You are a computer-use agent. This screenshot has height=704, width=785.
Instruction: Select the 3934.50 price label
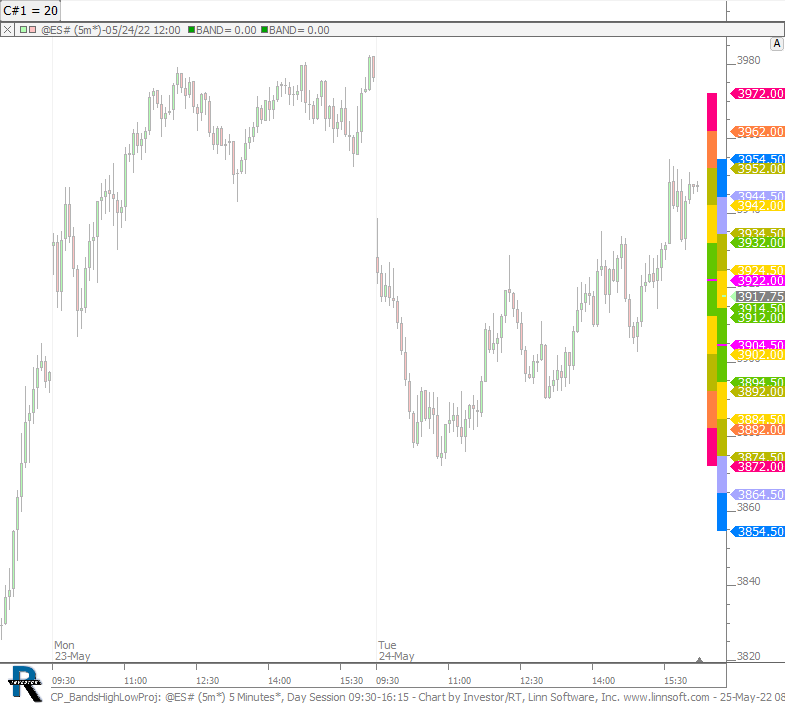point(758,232)
